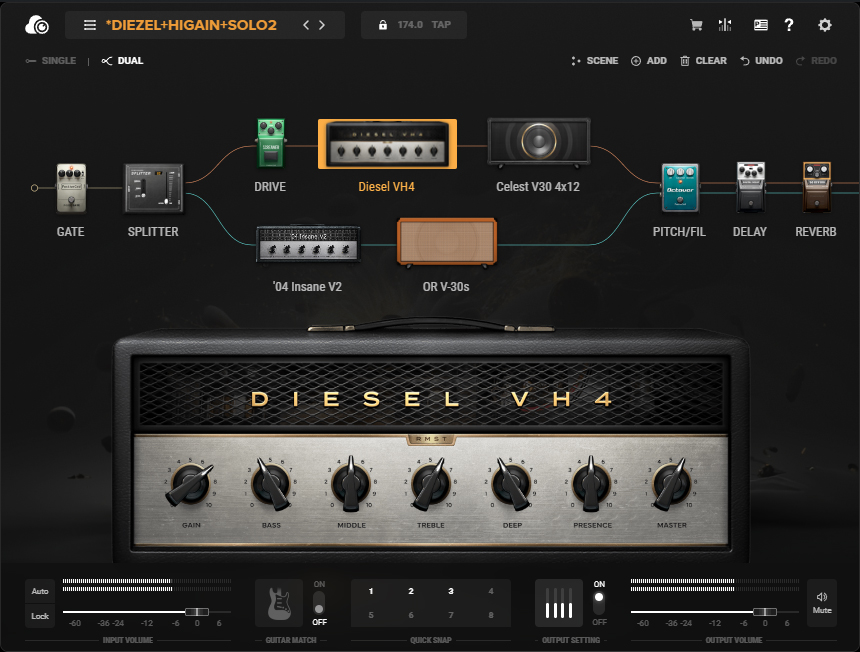Viewport: 860px width, 652px height.
Task: Select Quick Snap slot 3
Action: pyautogui.click(x=451, y=591)
